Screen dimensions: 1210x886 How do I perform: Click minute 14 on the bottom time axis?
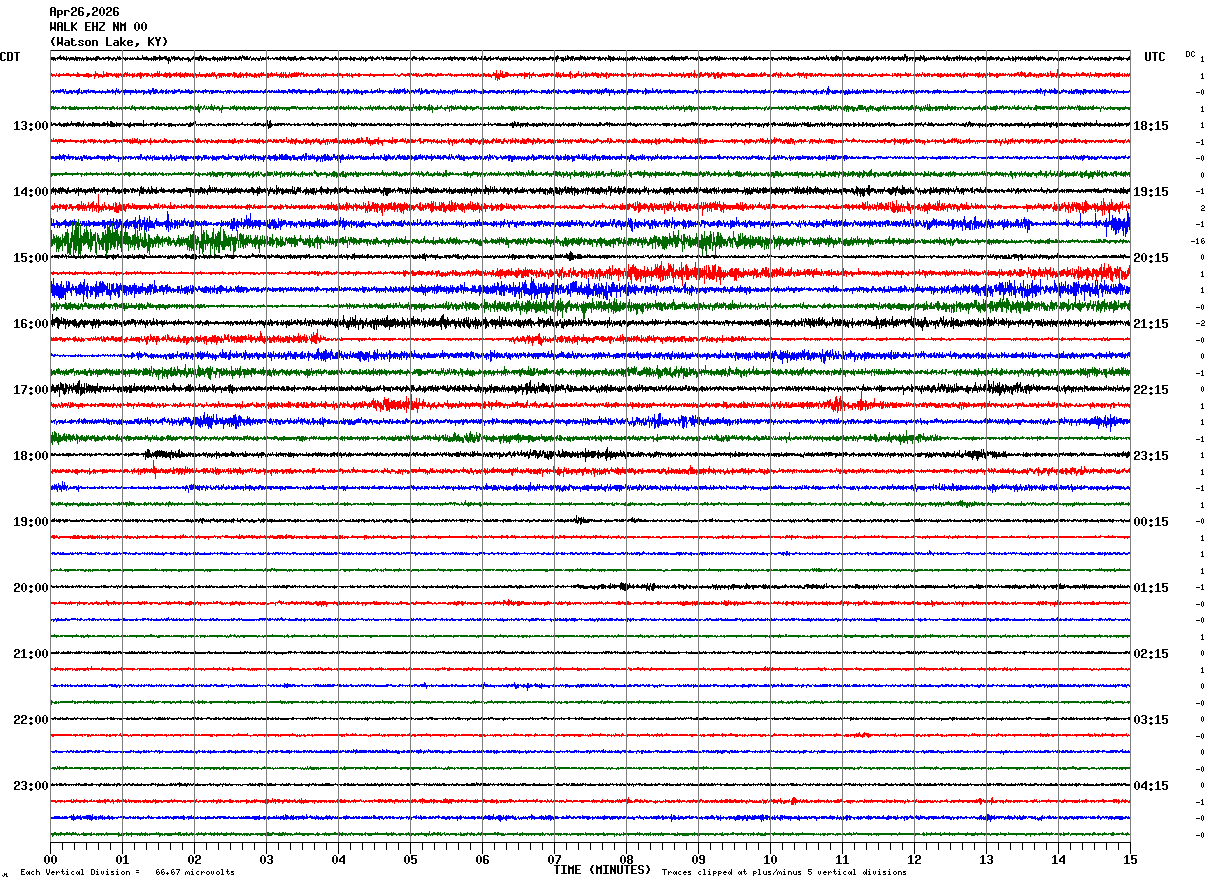[1058, 859]
